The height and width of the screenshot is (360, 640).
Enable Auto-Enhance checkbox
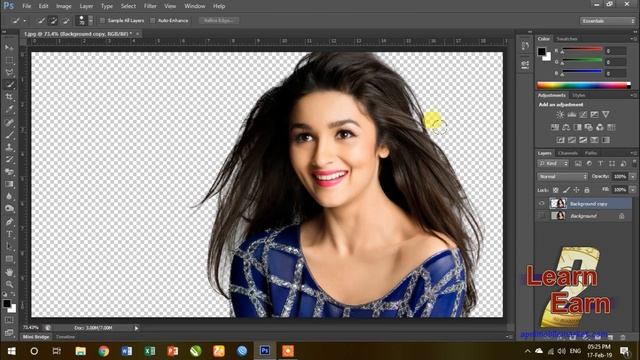pos(153,20)
